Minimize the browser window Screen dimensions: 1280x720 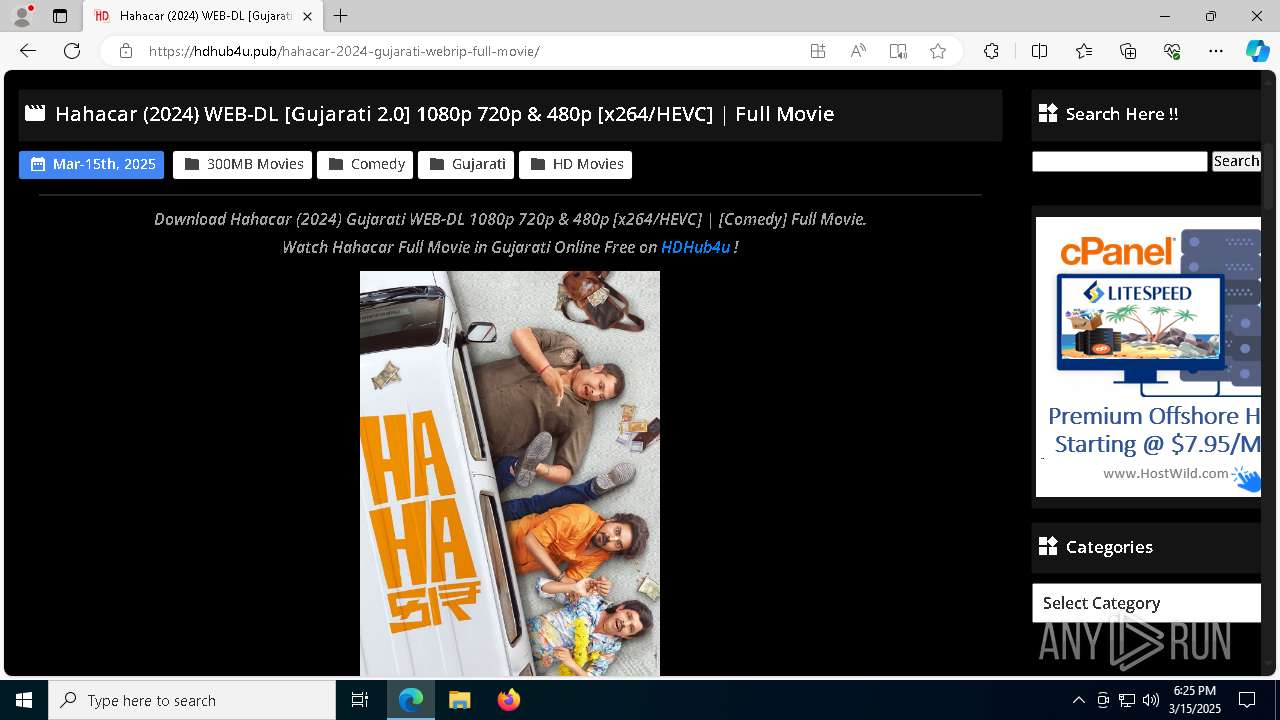click(x=1165, y=16)
